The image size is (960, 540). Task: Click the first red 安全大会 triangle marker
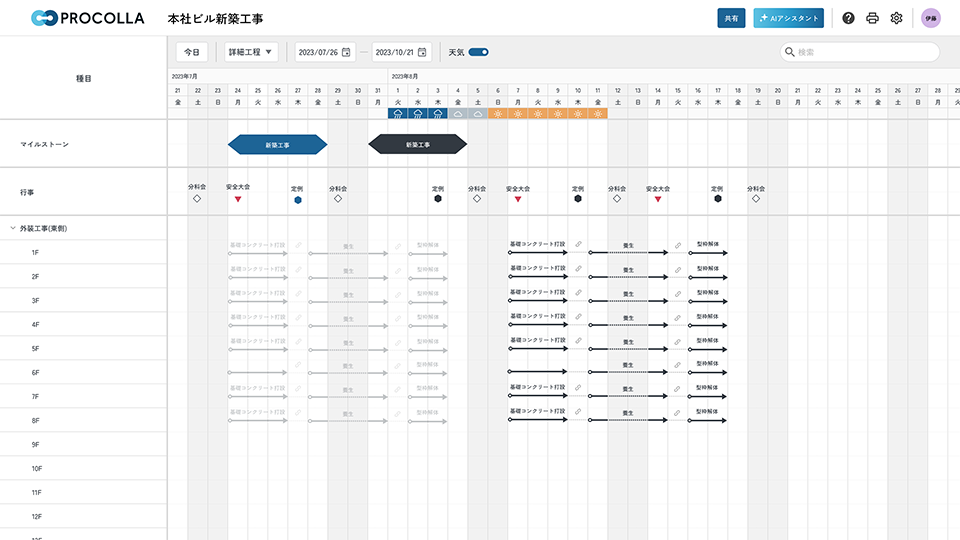click(x=238, y=199)
